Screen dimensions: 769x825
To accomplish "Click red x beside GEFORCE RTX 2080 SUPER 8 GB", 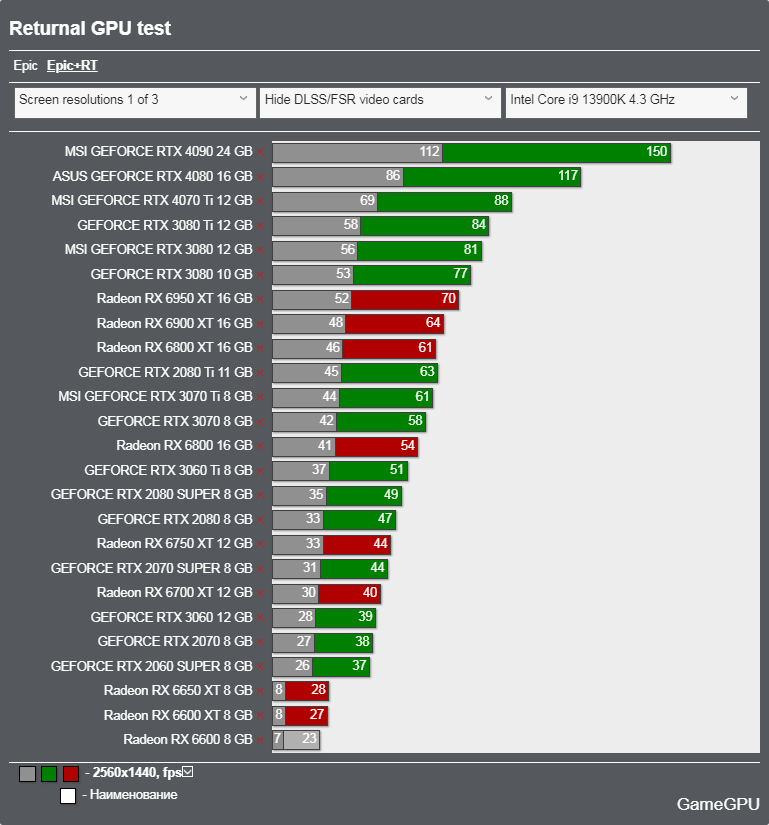I will click(260, 495).
